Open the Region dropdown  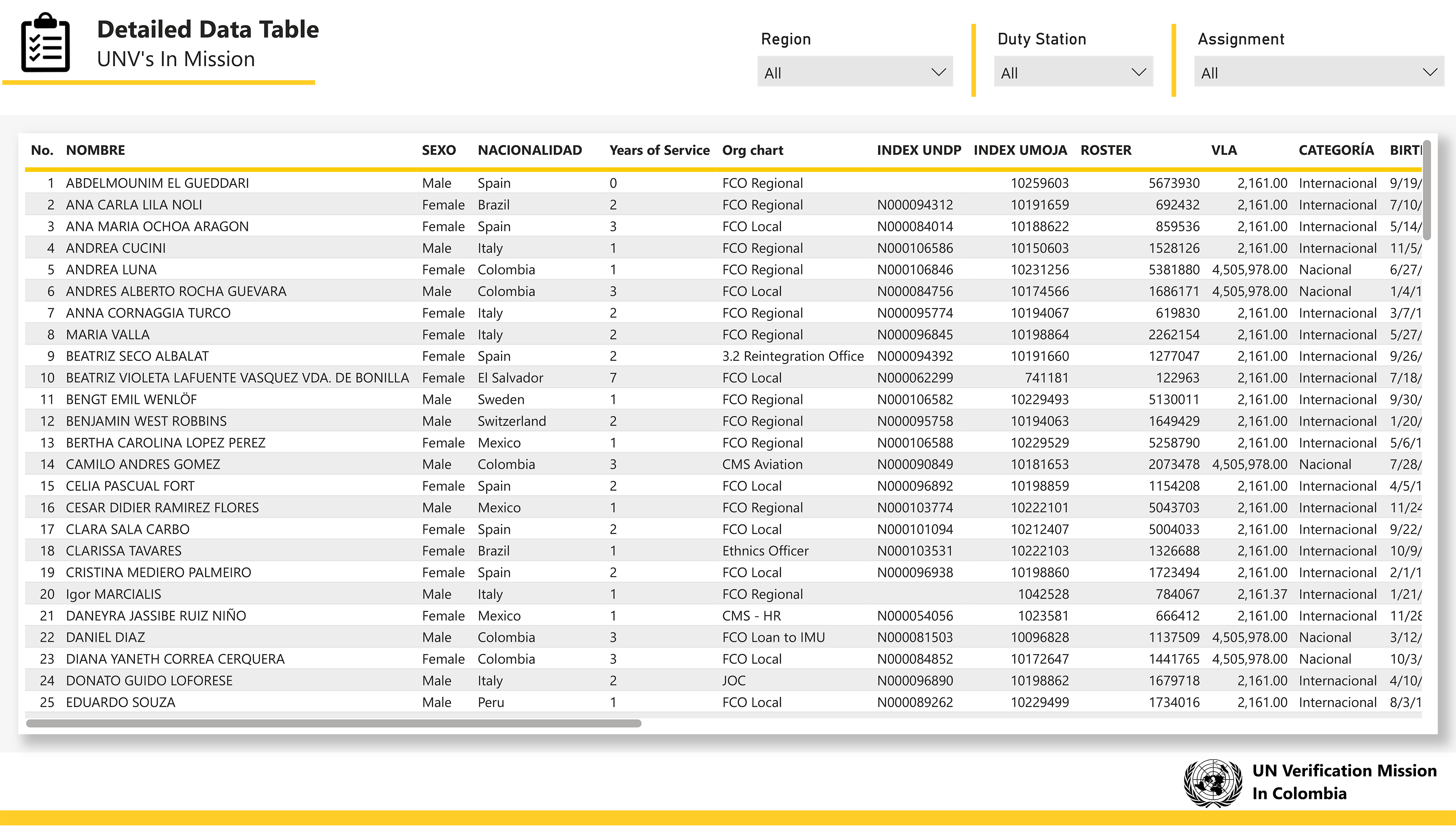coord(854,72)
